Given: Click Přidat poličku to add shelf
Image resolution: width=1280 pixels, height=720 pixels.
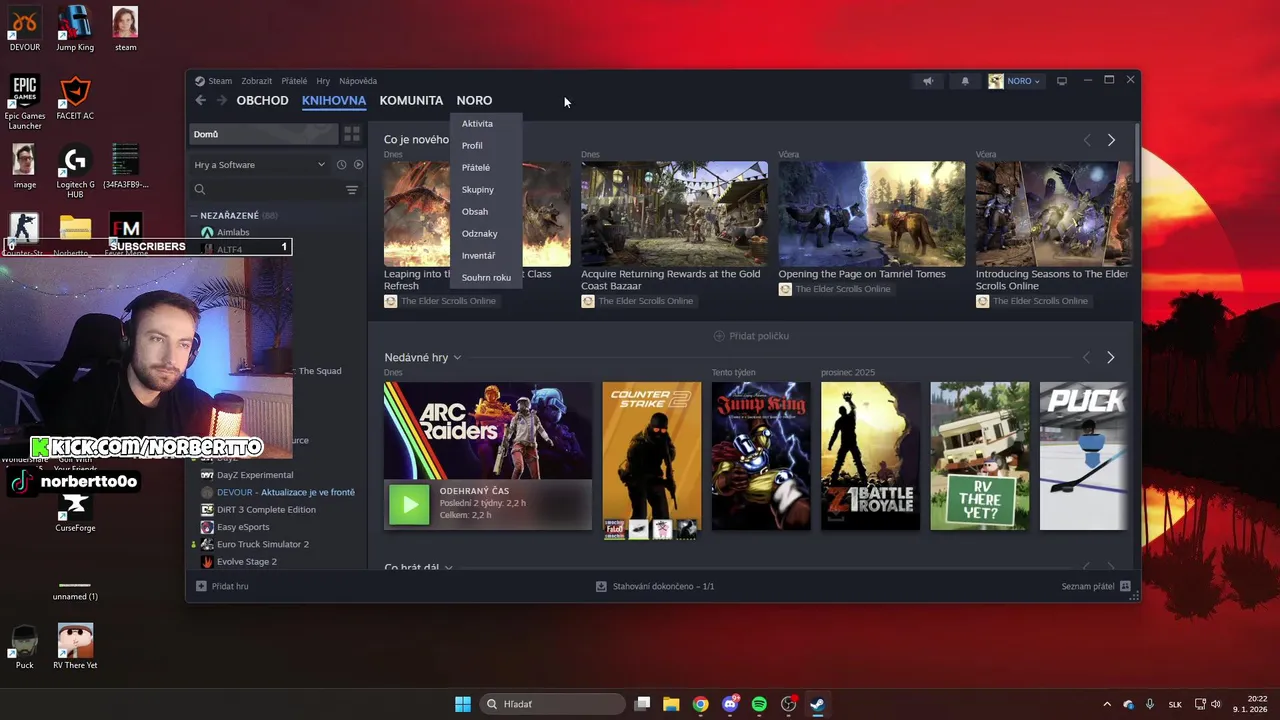Looking at the screenshot, I should pyautogui.click(x=751, y=336).
